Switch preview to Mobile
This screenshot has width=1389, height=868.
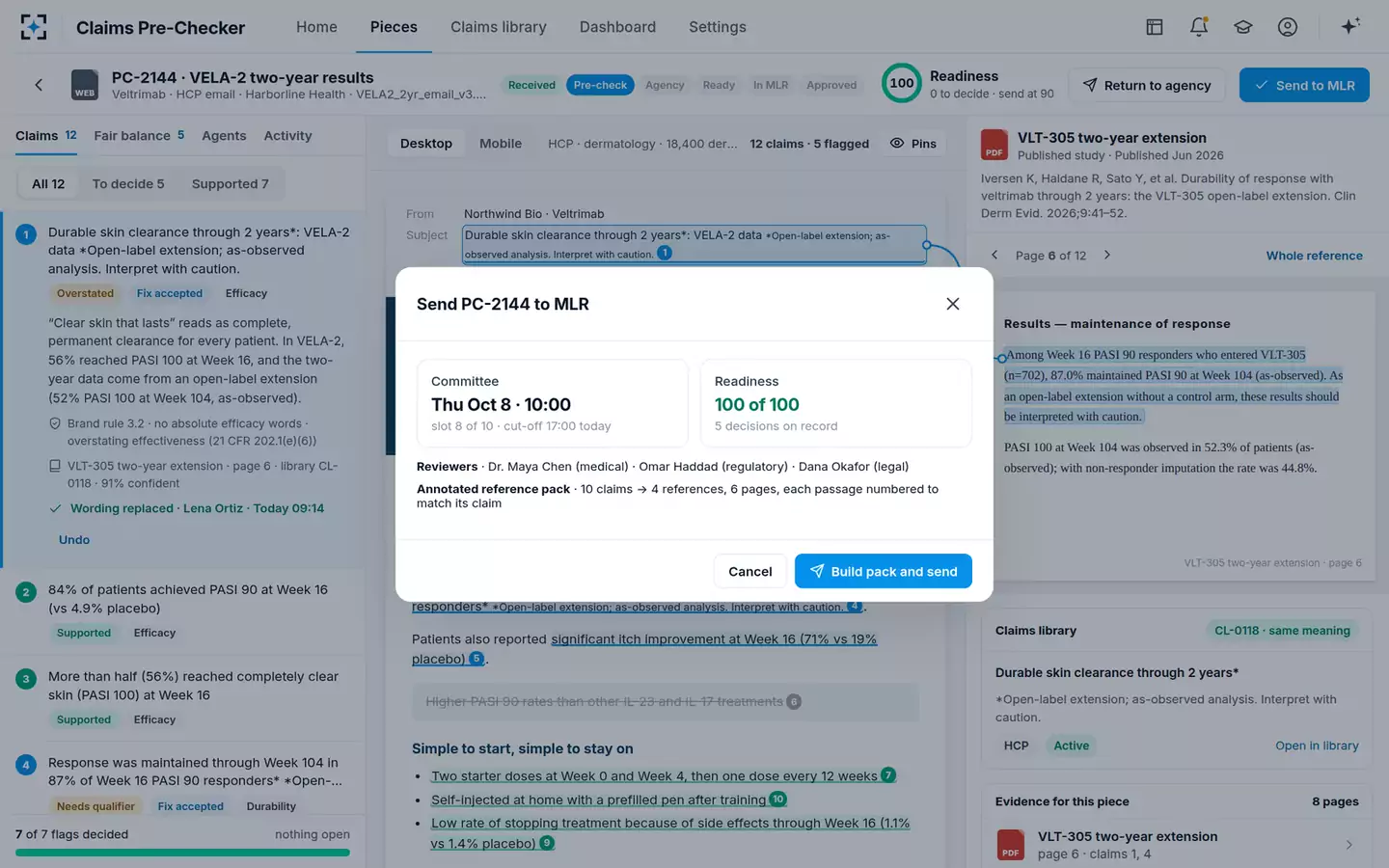501,143
